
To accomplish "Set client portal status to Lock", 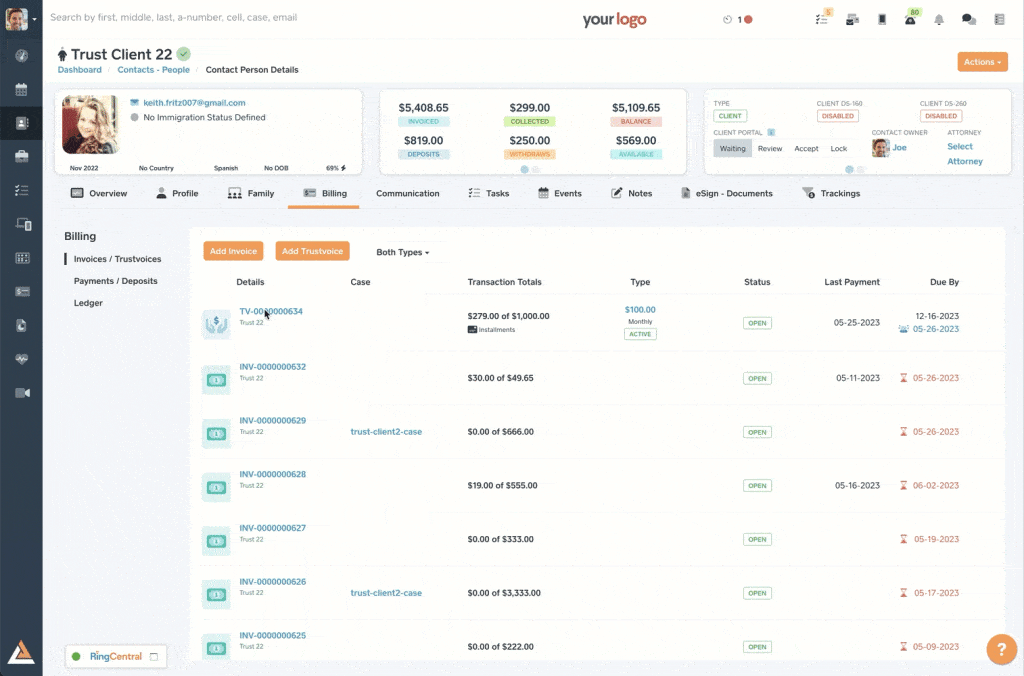I will pyautogui.click(x=838, y=148).
